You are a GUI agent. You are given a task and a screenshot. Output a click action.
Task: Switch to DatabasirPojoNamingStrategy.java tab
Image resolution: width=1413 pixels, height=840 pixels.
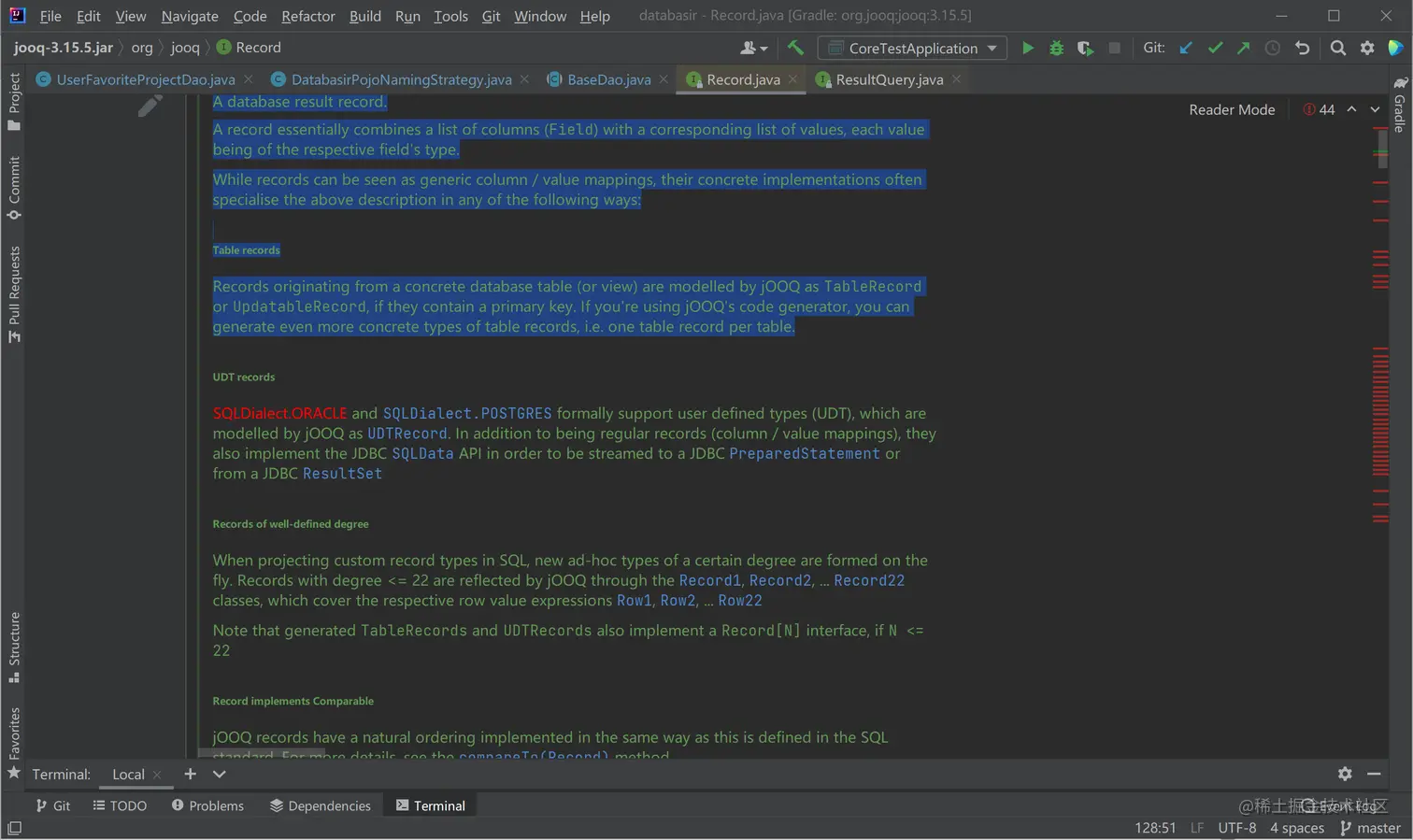(x=401, y=79)
